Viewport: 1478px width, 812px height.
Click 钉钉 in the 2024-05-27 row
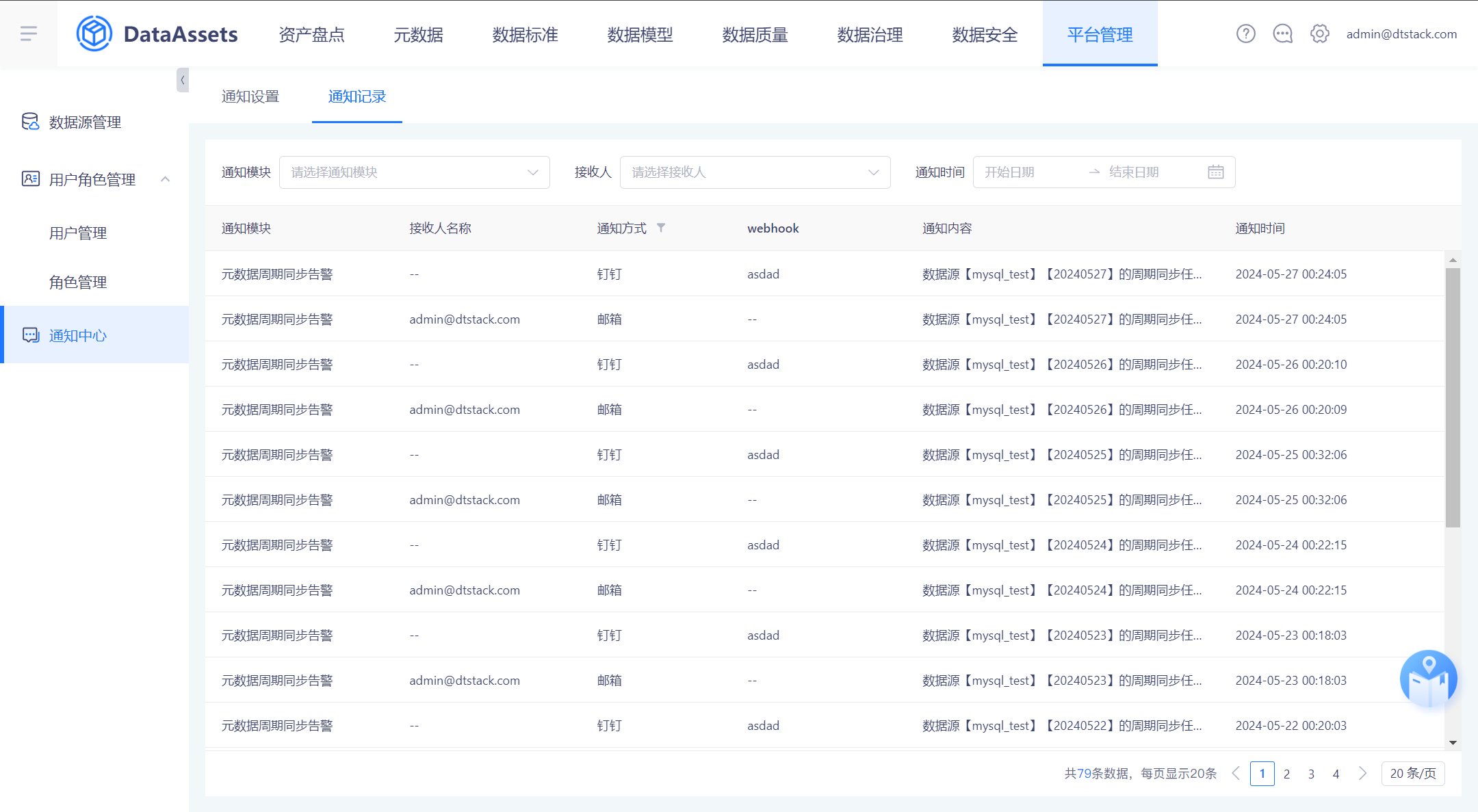[610, 274]
